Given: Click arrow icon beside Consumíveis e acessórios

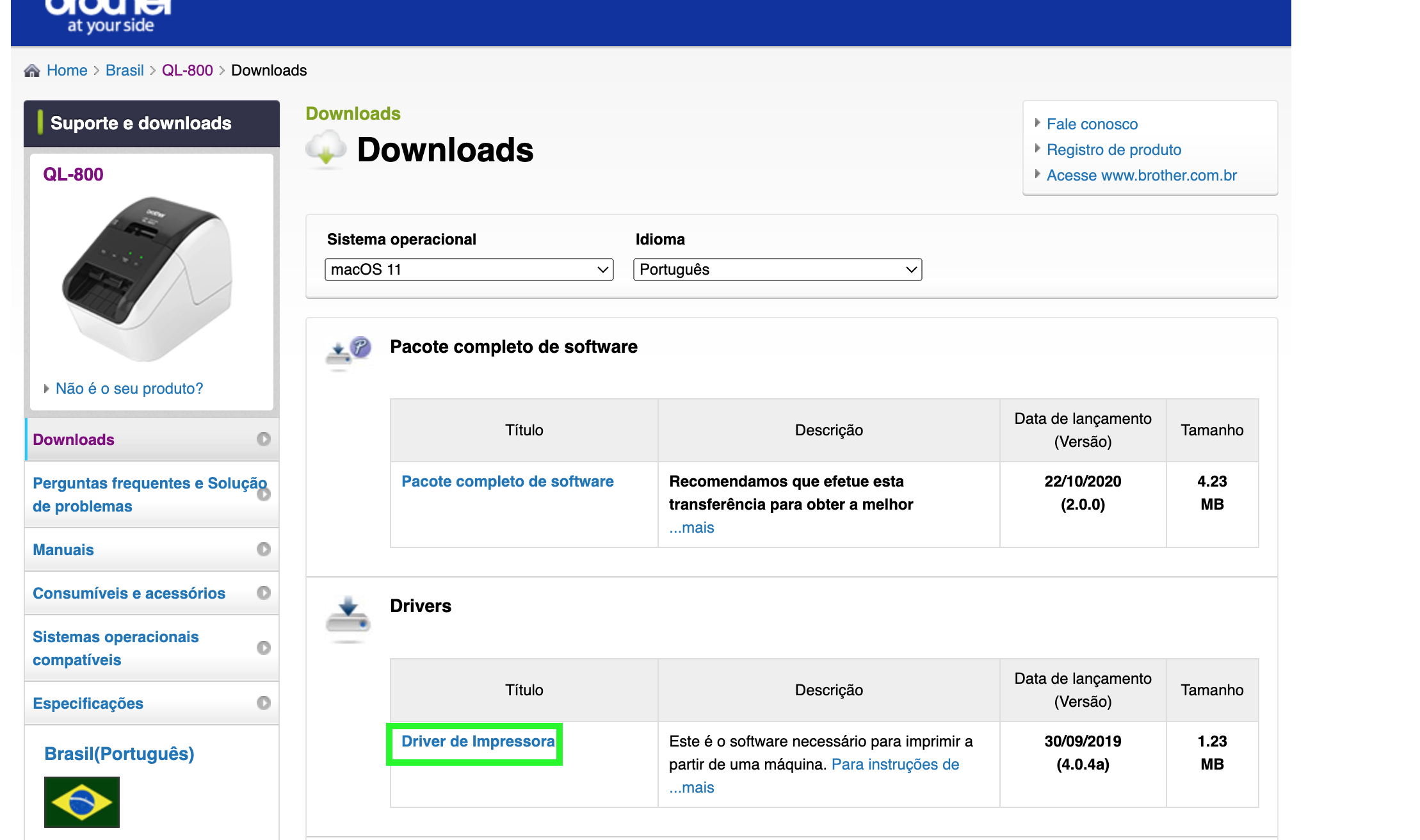Looking at the screenshot, I should coord(264,593).
